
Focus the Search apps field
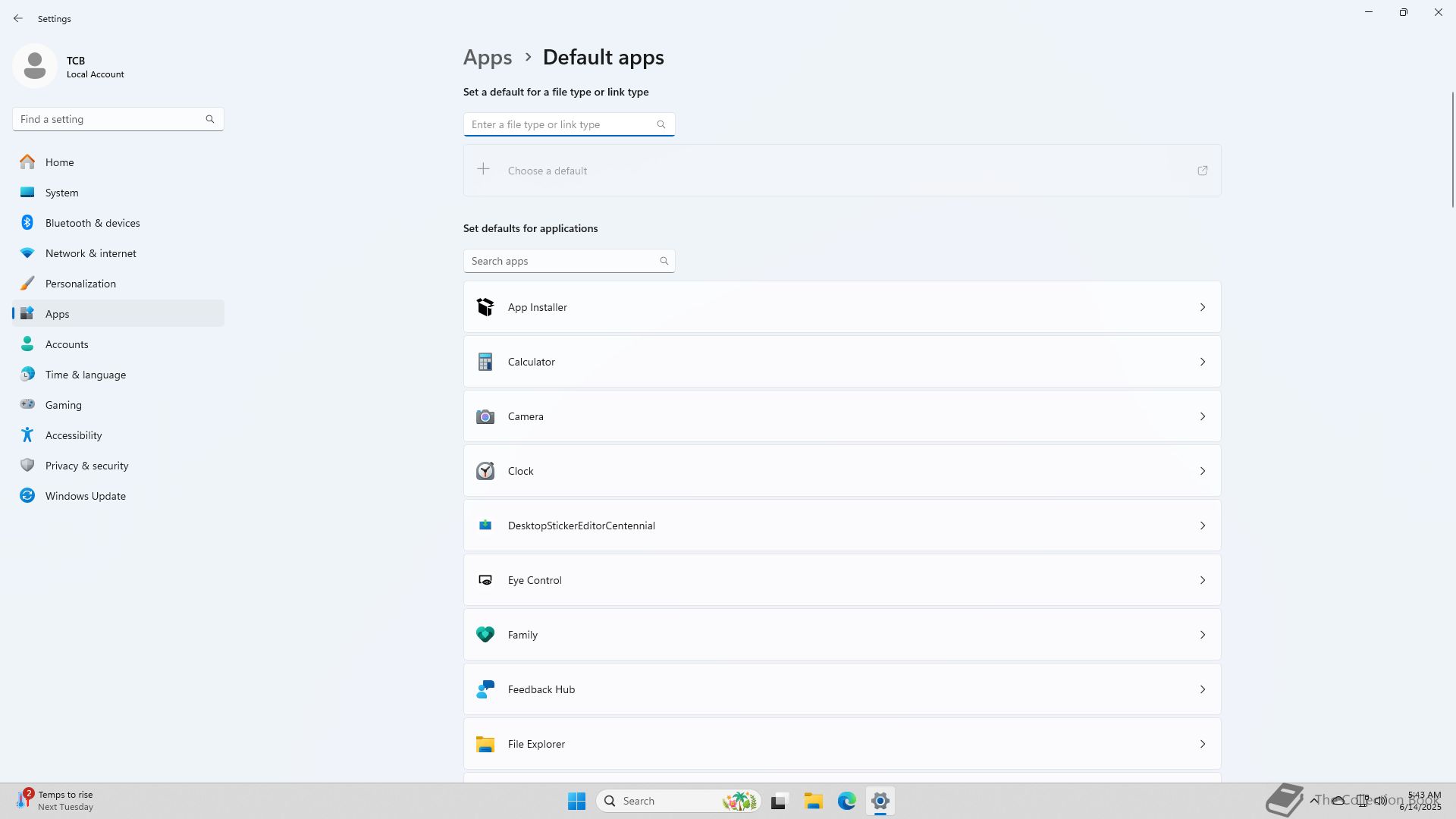point(561,261)
